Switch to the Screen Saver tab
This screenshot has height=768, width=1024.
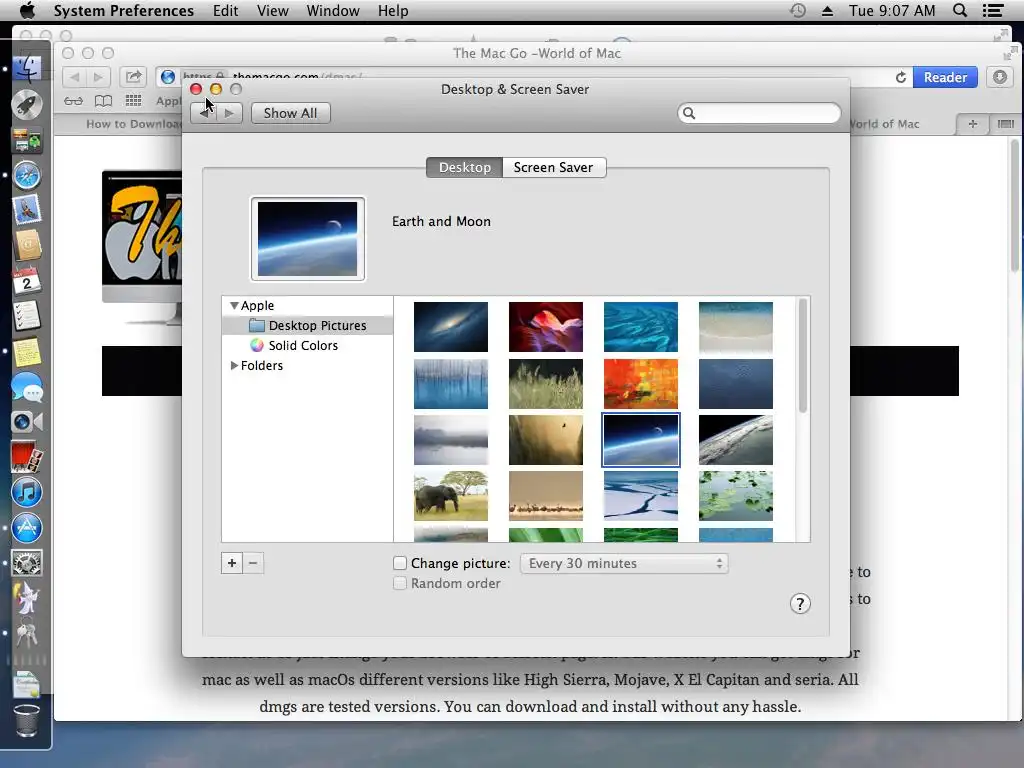[554, 167]
